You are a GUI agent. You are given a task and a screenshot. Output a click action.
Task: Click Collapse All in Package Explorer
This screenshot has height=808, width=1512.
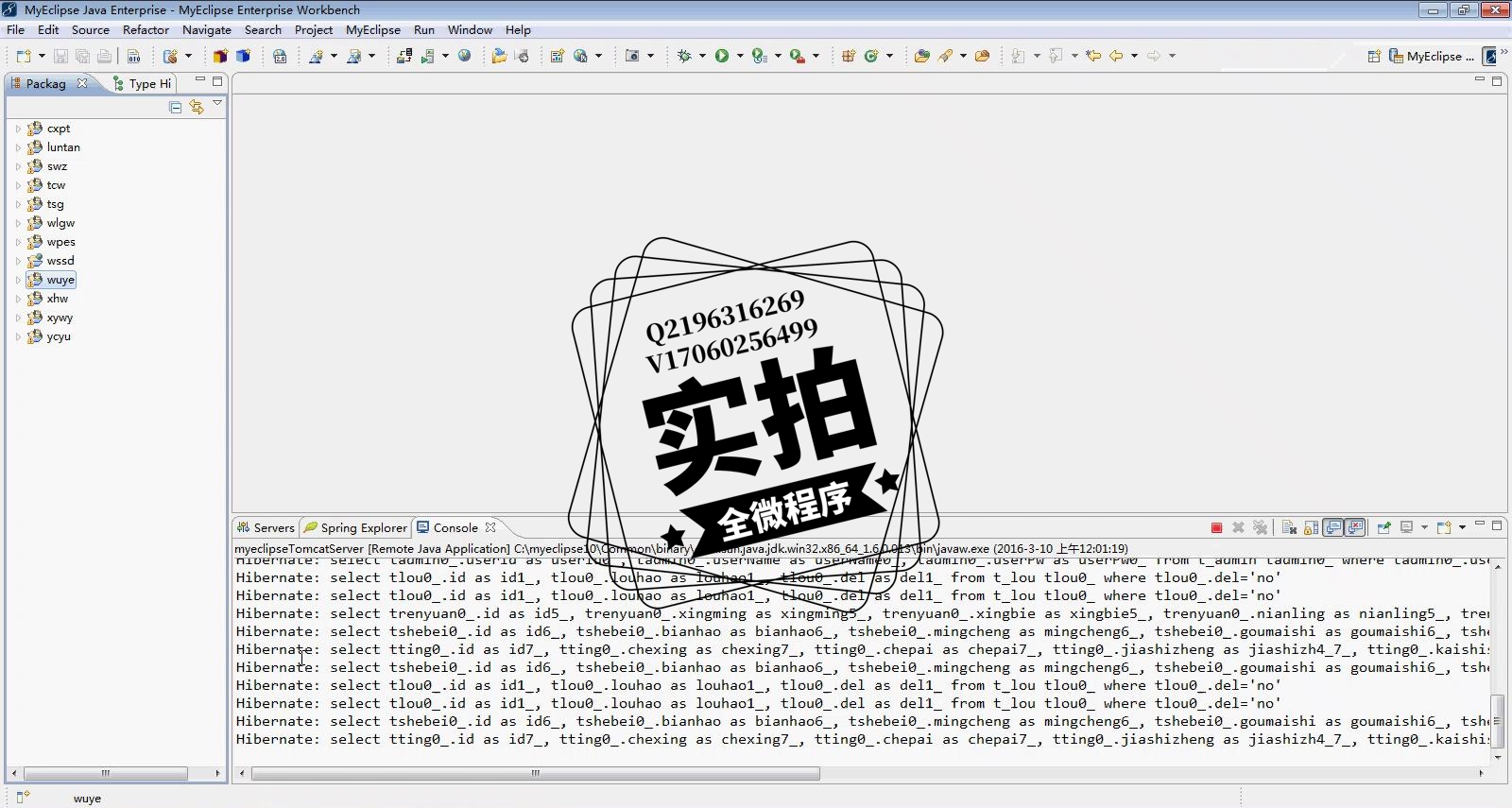[175, 107]
